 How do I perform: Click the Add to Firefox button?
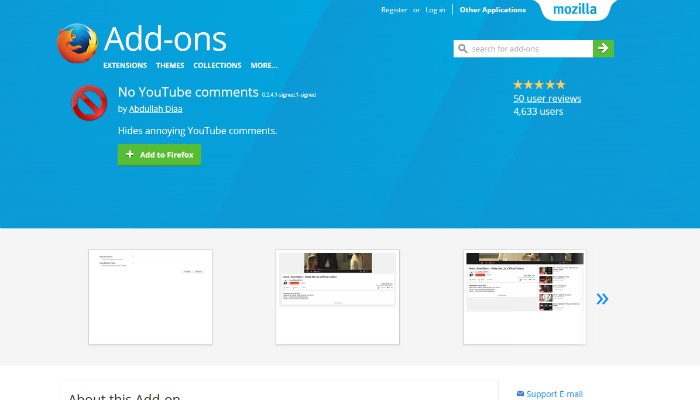pyautogui.click(x=159, y=154)
